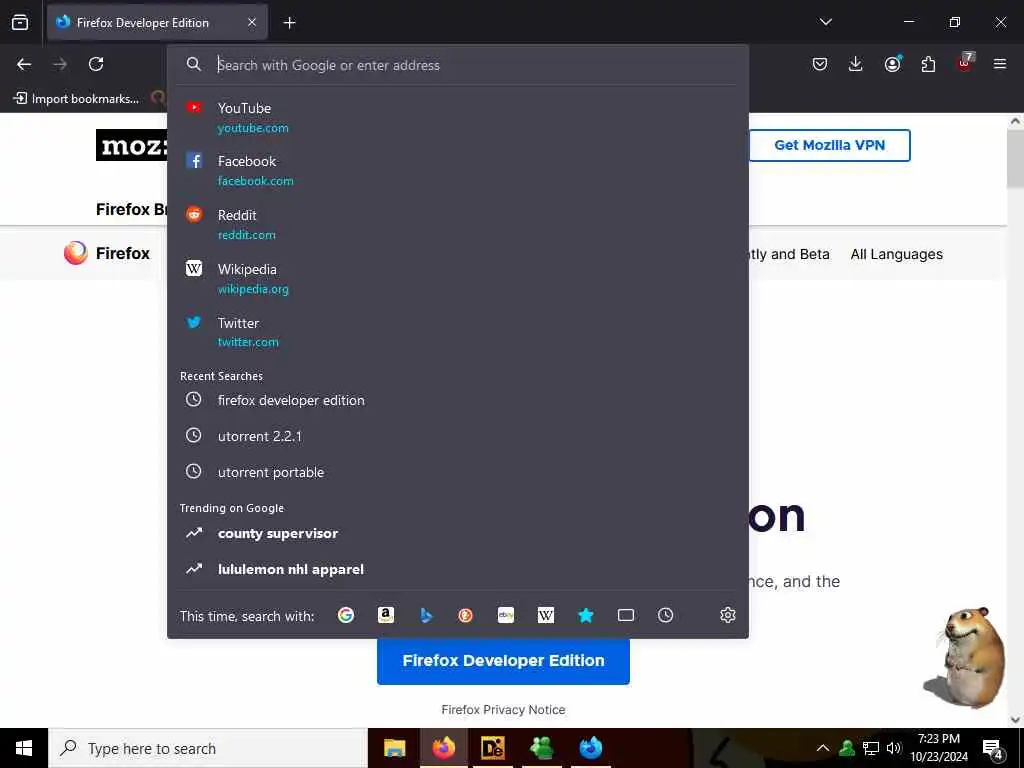Search this time with Amazon
The height and width of the screenshot is (768, 1024).
coord(386,615)
